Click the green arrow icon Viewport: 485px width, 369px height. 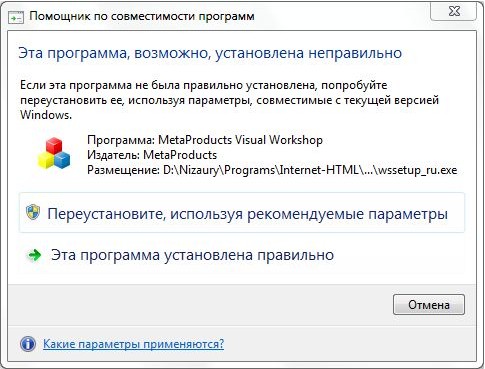34,255
